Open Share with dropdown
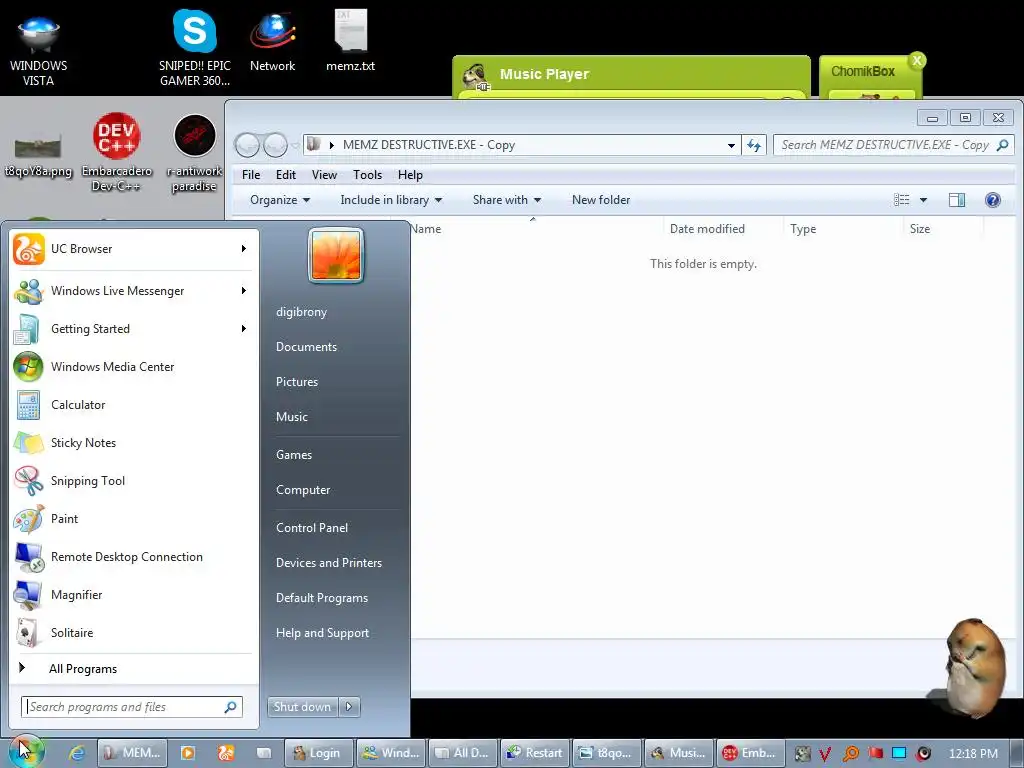The width and height of the screenshot is (1024, 768). click(x=506, y=200)
